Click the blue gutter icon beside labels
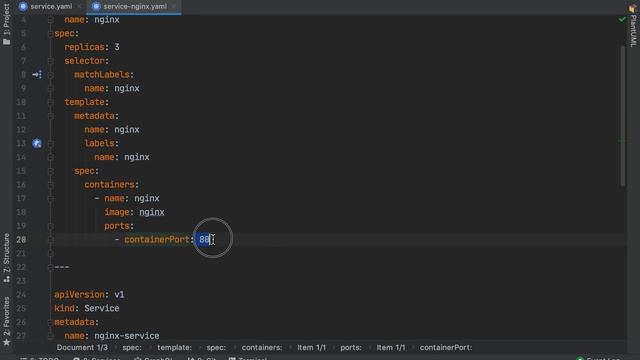The width and height of the screenshot is (640, 360). pos(37,143)
